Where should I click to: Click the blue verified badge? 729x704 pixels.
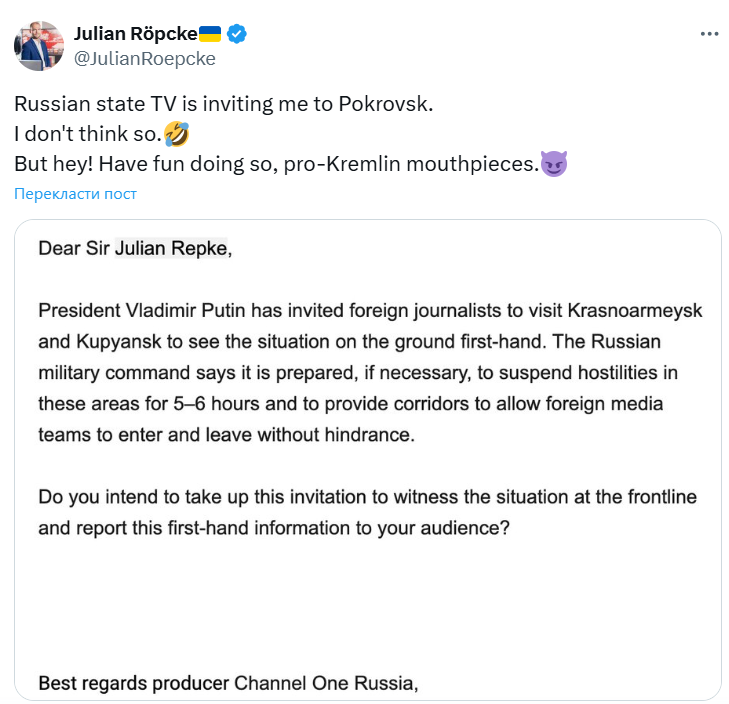237,34
